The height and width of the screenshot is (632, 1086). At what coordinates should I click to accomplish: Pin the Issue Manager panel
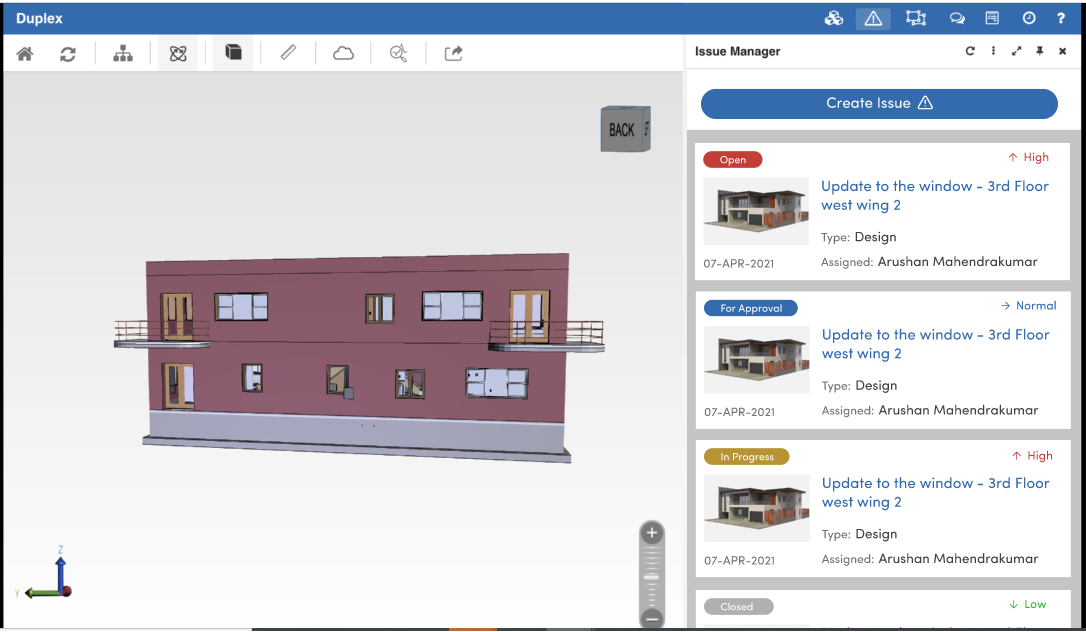[x=1040, y=51]
